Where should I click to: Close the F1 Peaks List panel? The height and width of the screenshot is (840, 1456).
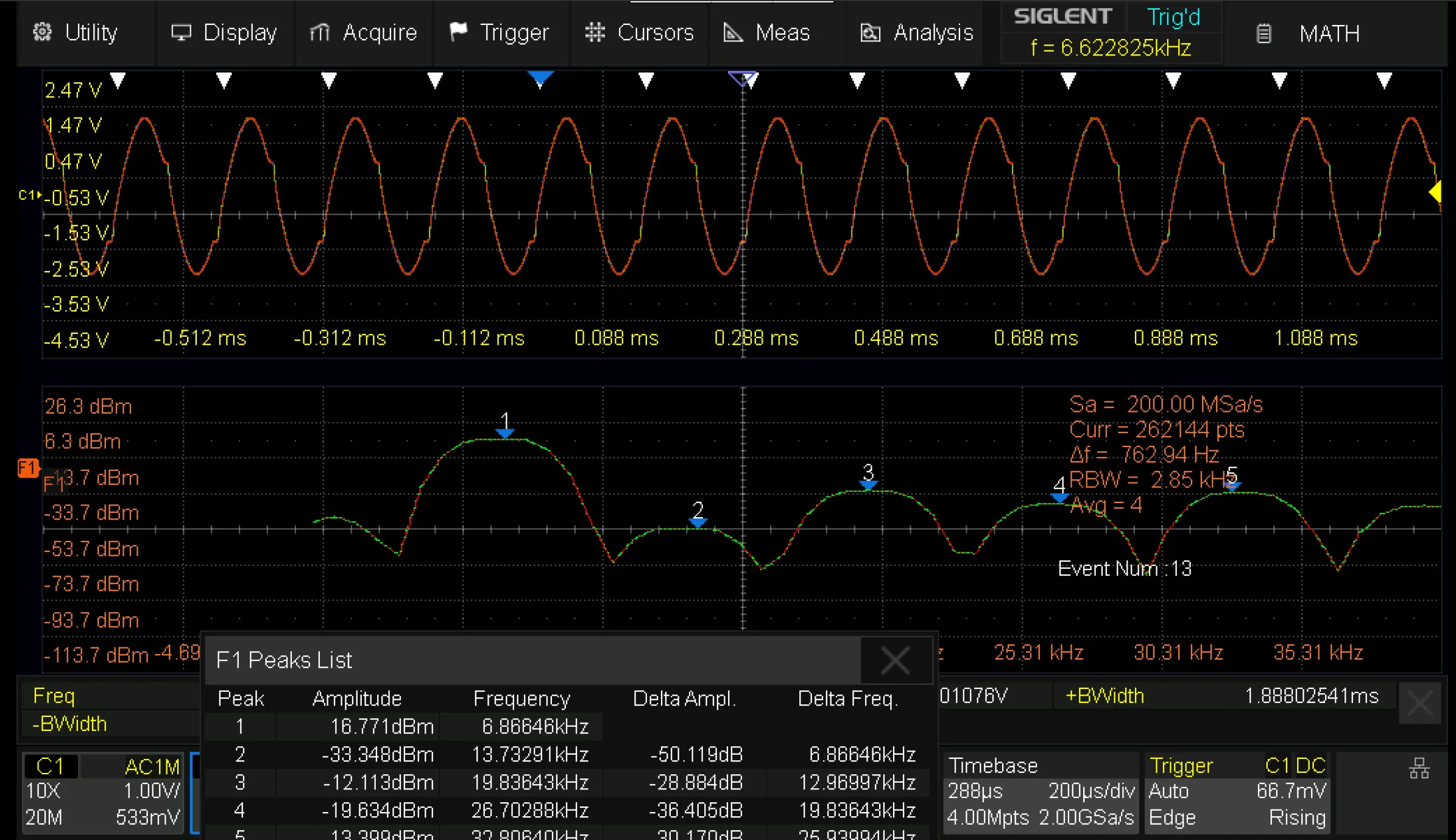click(x=895, y=660)
